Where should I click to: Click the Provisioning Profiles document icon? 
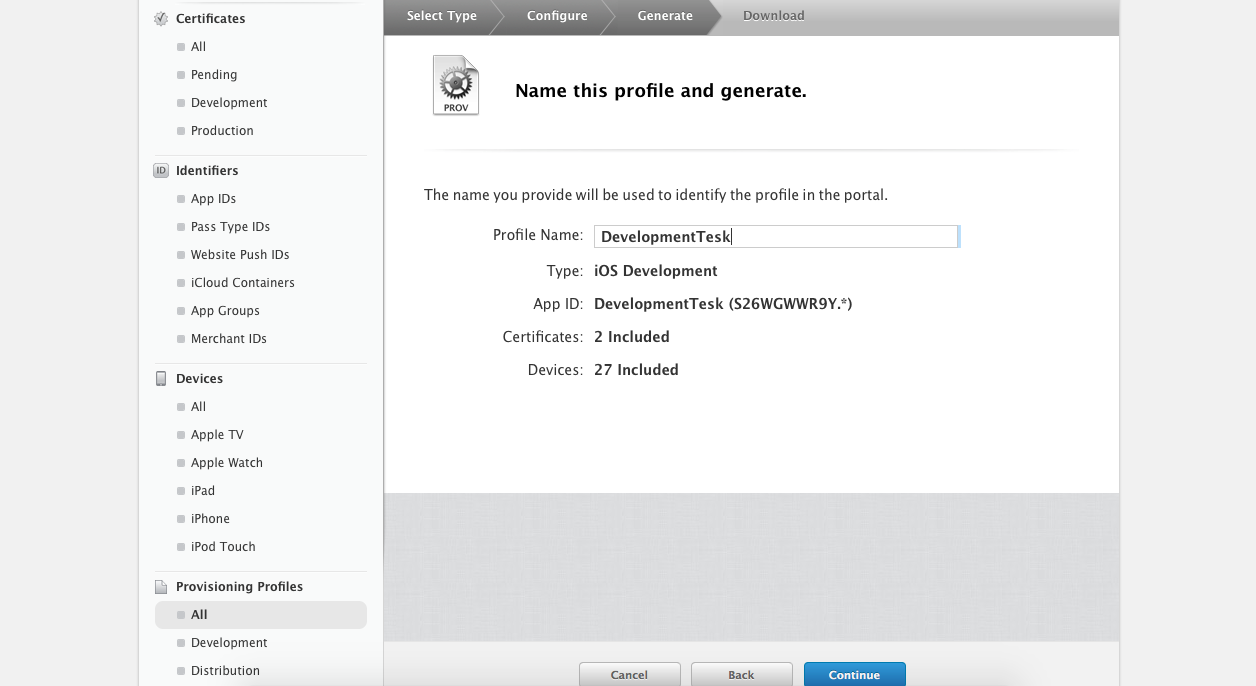[161, 587]
